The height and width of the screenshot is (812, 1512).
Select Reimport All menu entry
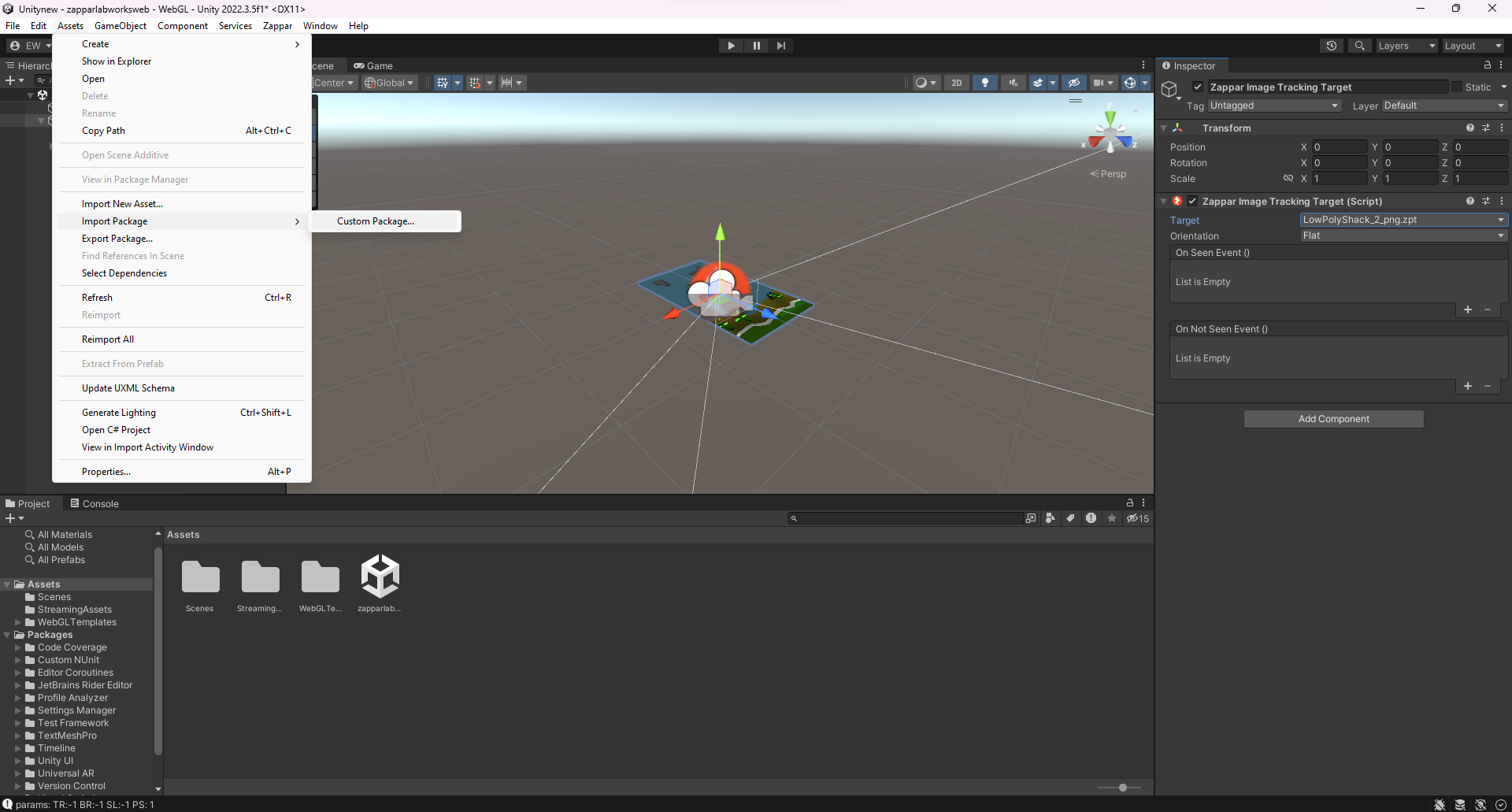[x=108, y=339]
